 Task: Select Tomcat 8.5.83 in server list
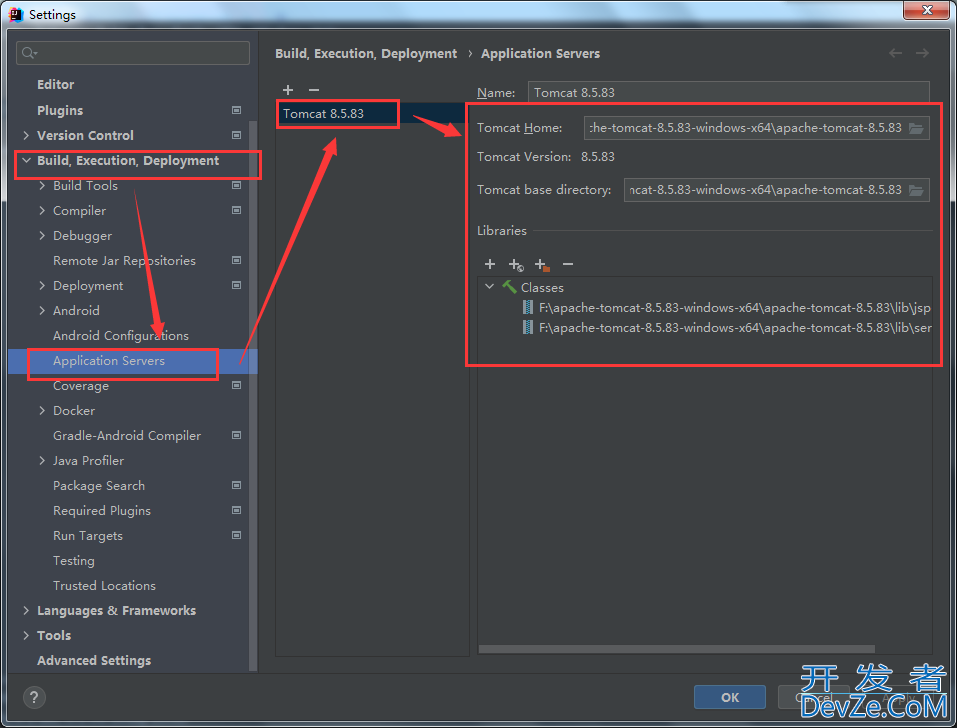pyautogui.click(x=372, y=114)
